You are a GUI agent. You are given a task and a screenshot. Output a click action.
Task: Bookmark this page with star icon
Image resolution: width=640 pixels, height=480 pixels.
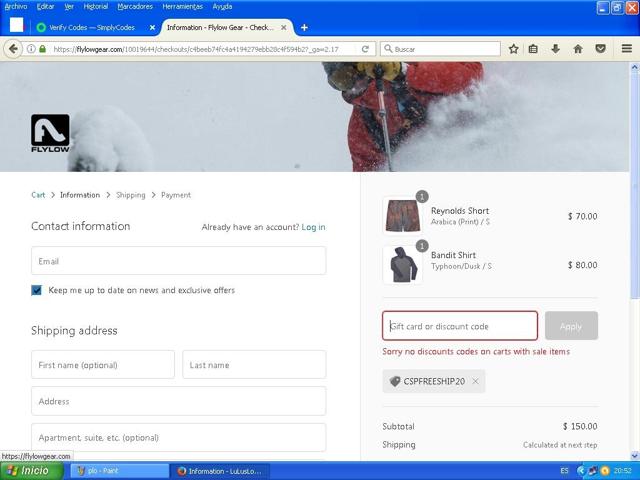tap(513, 49)
